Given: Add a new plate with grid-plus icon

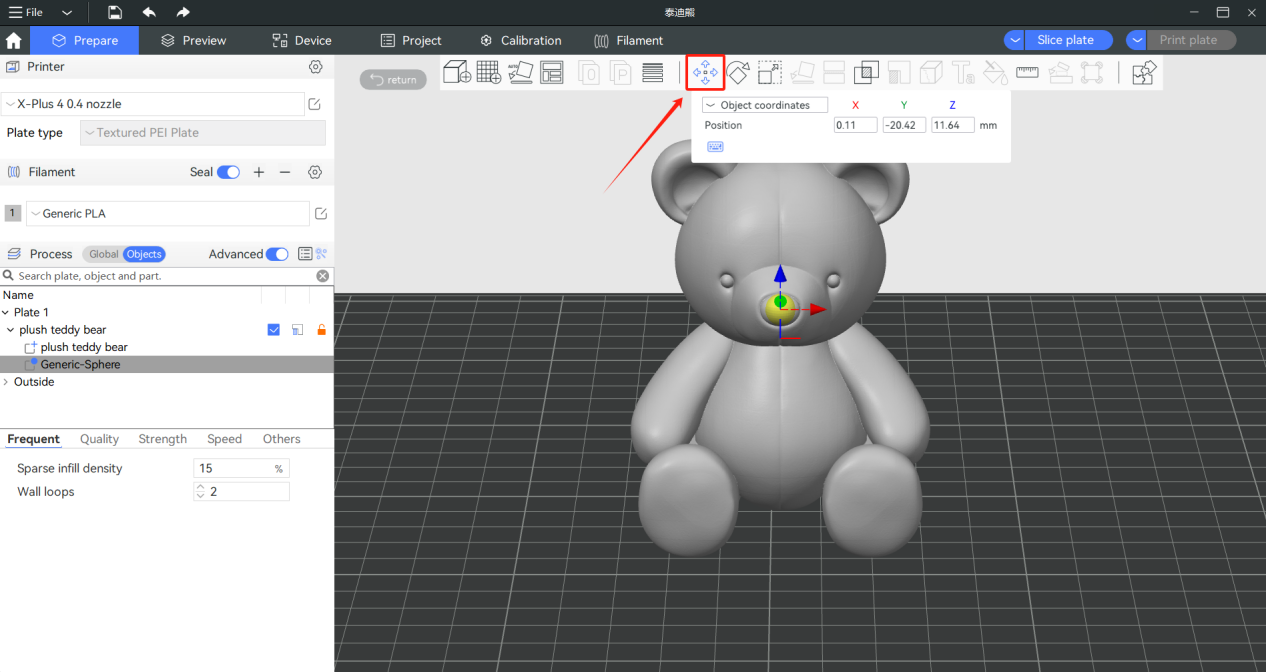Looking at the screenshot, I should point(488,72).
